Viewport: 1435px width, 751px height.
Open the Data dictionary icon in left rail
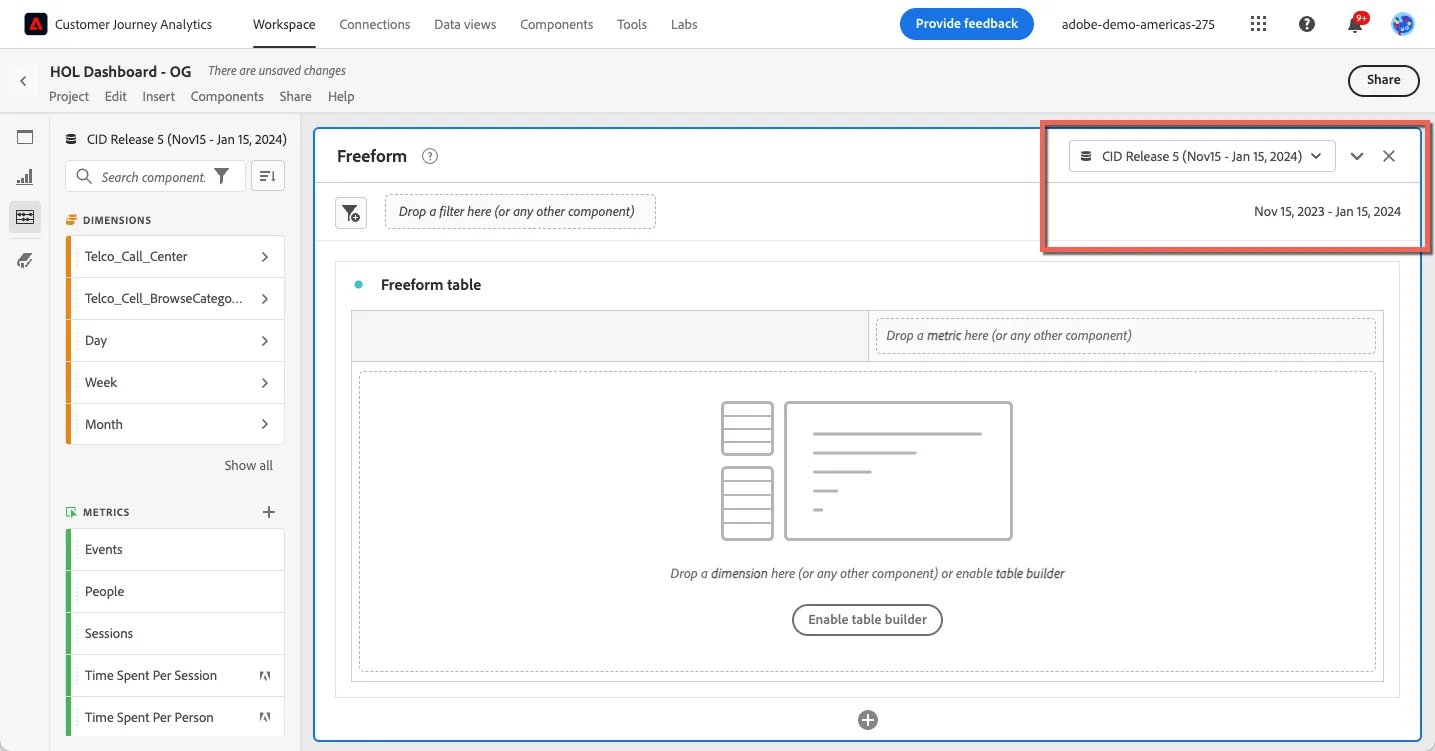coord(25,260)
